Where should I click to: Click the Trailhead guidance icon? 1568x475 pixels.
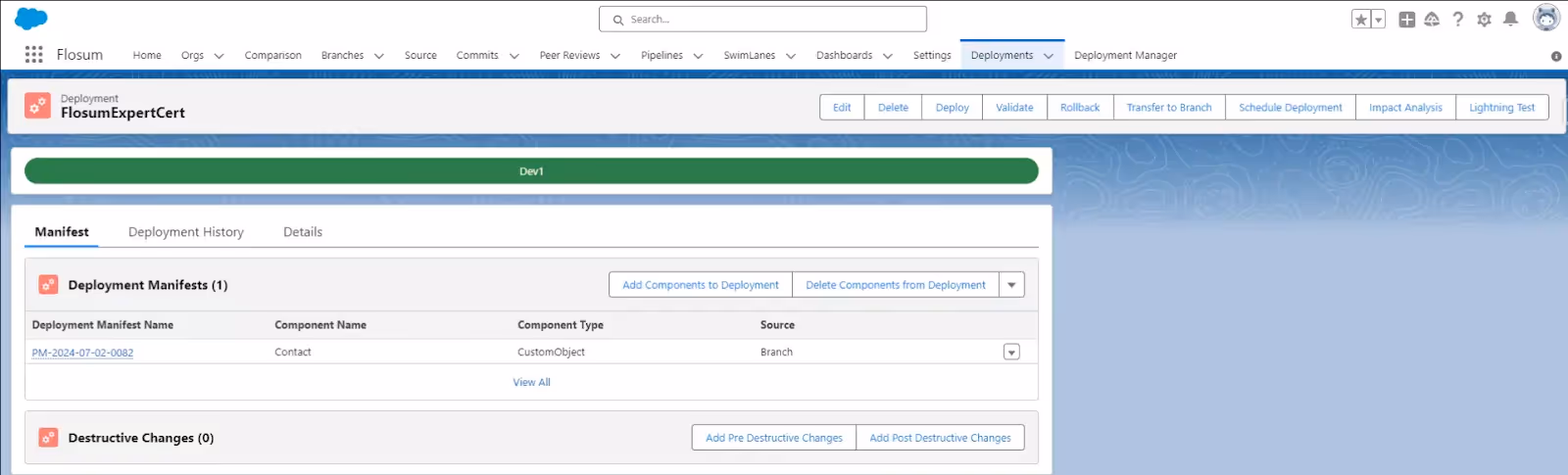[x=1432, y=20]
